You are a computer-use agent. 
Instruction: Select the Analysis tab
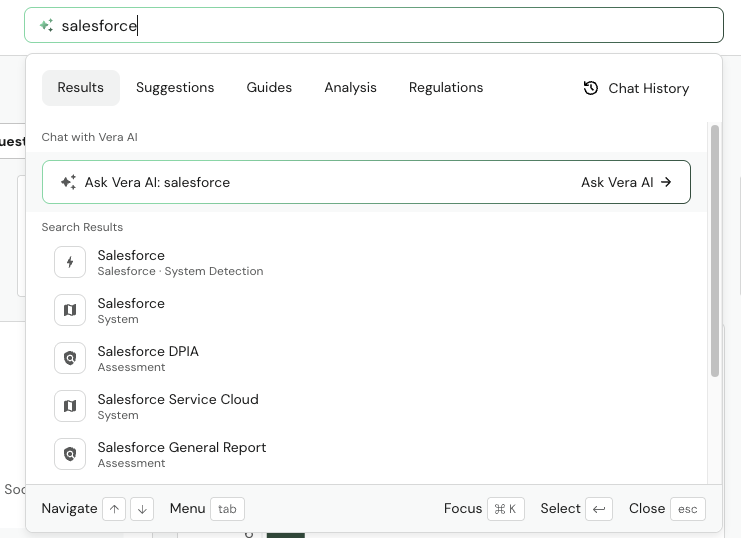(350, 88)
